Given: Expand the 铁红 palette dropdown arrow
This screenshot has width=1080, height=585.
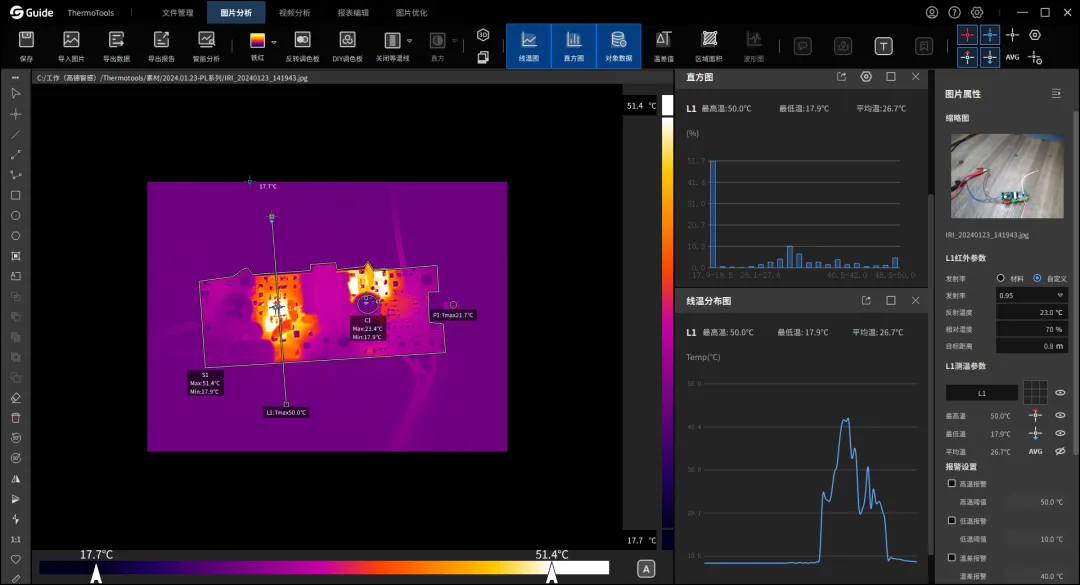Looking at the screenshot, I should click(x=273, y=42).
